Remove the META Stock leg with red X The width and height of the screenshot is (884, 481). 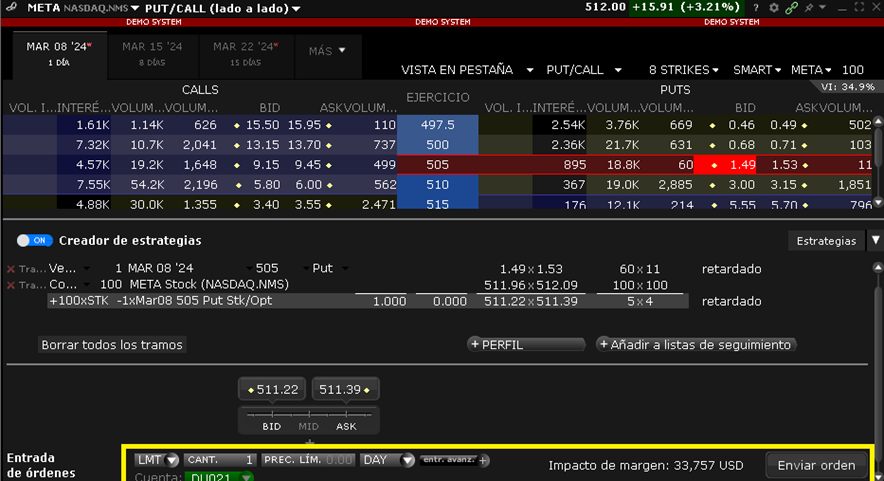pos(11,285)
